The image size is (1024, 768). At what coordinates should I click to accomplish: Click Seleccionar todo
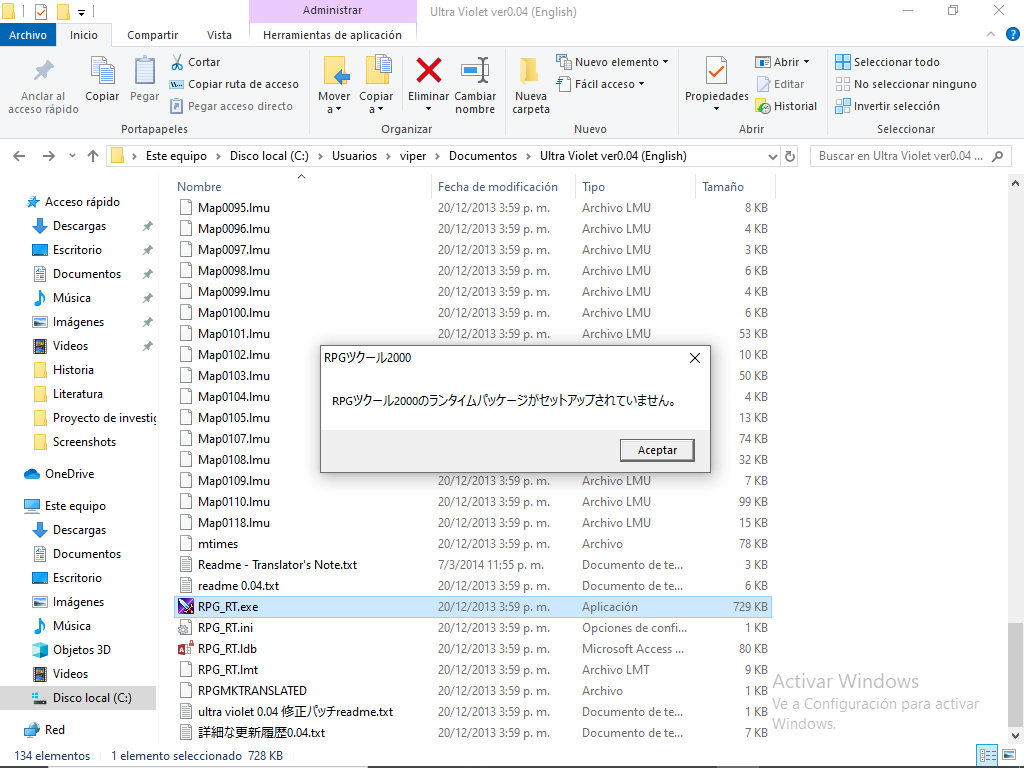pyautogui.click(x=888, y=62)
